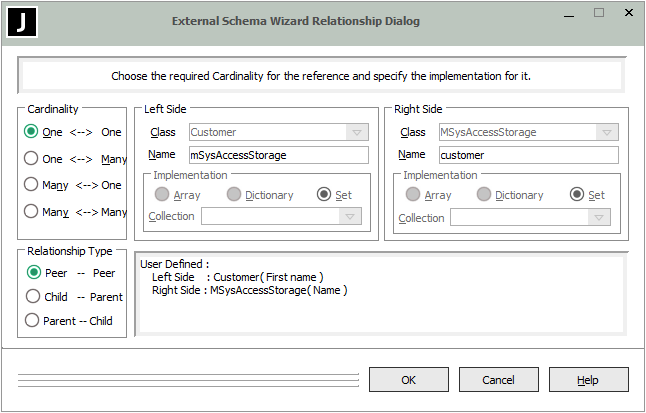Image resolution: width=646 pixels, height=413 pixels.
Task: Select Left Side Array implementation
Action: click(162, 195)
